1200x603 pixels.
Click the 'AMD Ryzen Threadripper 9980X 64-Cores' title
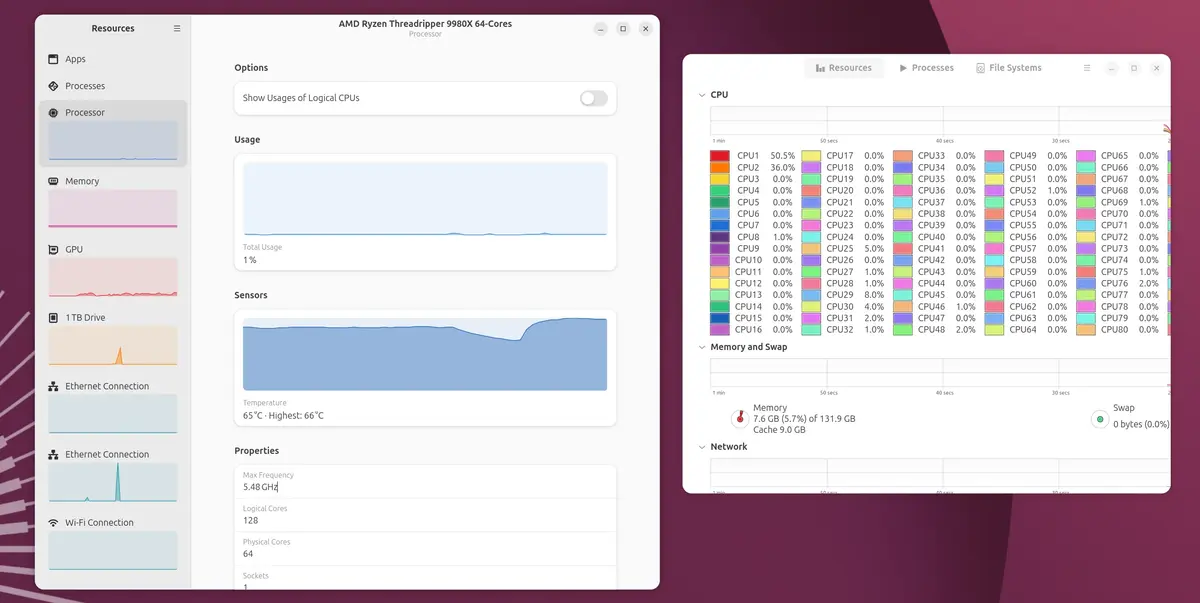point(425,24)
